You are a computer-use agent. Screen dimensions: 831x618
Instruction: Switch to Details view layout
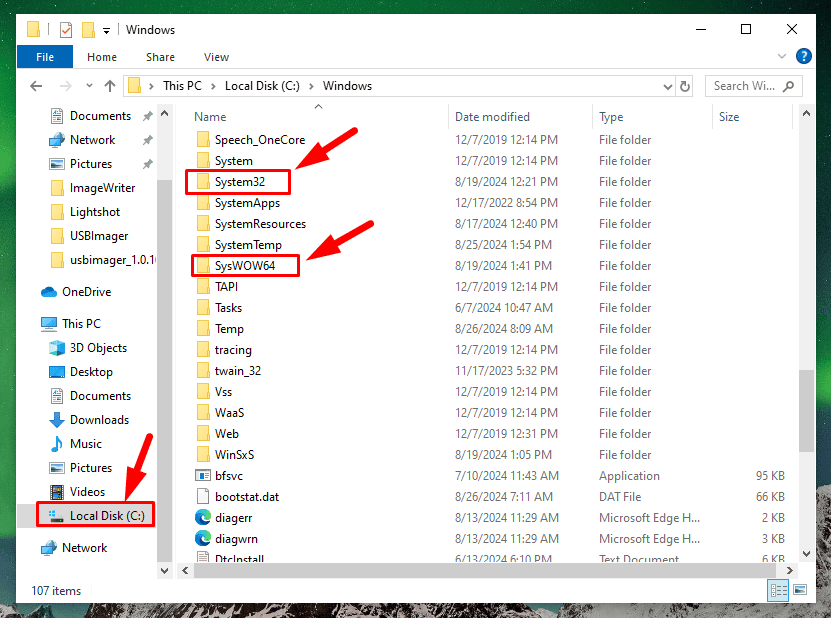point(778,590)
